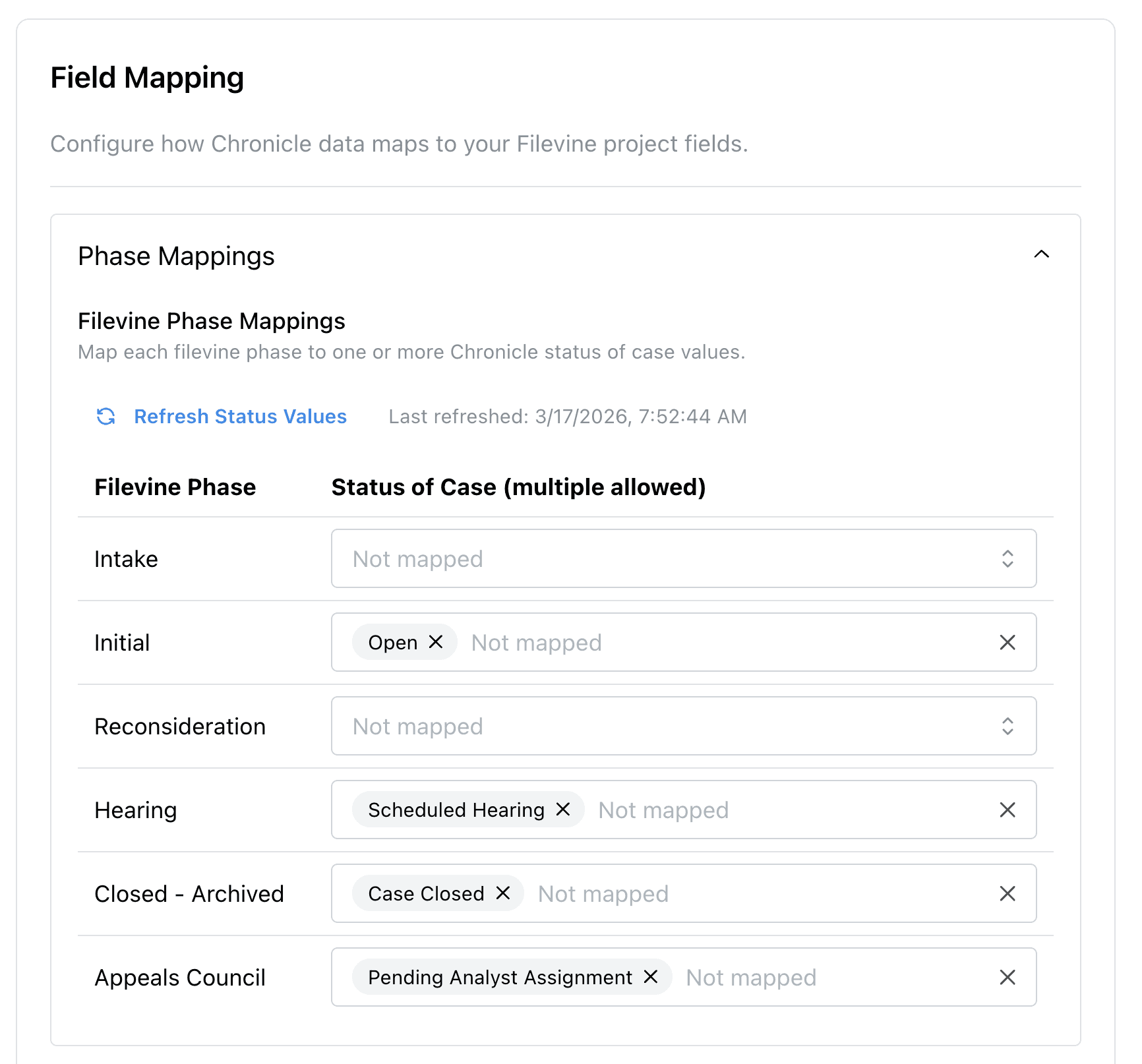Viewport: 1142px width, 1064px height.
Task: Clear all statuses from the Initial row
Action: tap(1007, 642)
